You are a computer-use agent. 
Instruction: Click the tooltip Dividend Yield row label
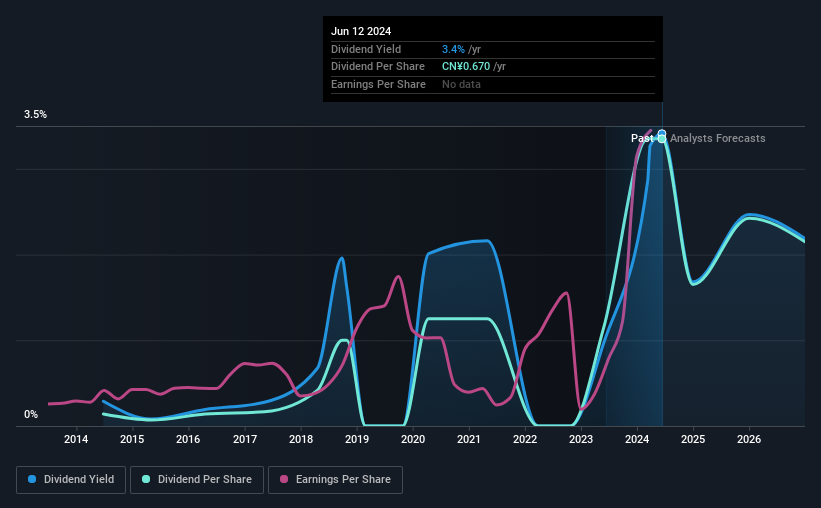[366, 49]
